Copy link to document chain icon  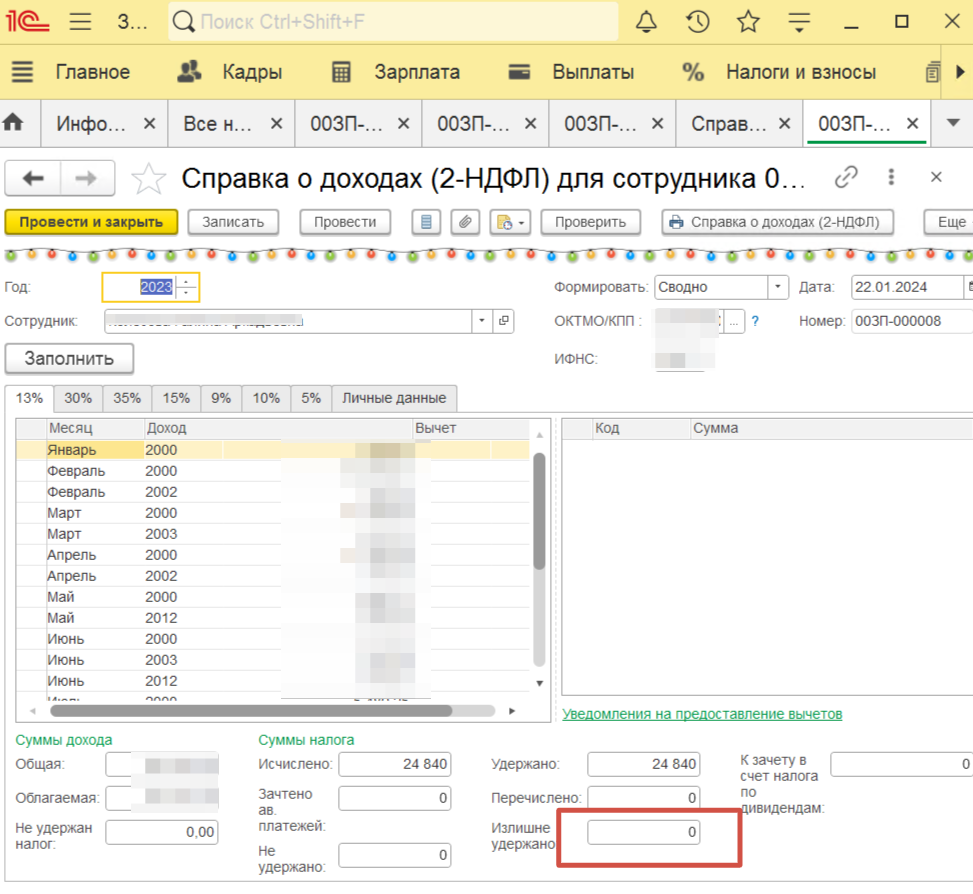coord(846,177)
